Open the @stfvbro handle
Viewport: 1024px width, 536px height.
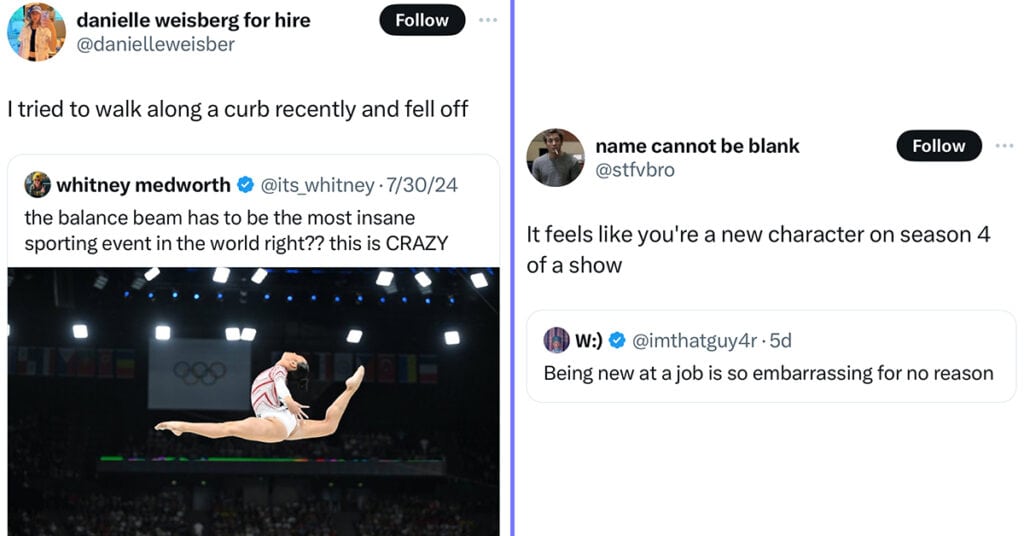(635, 170)
